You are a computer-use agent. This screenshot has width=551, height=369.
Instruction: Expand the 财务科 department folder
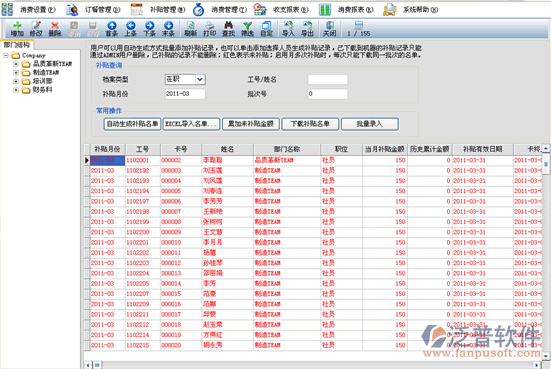pos(16,90)
